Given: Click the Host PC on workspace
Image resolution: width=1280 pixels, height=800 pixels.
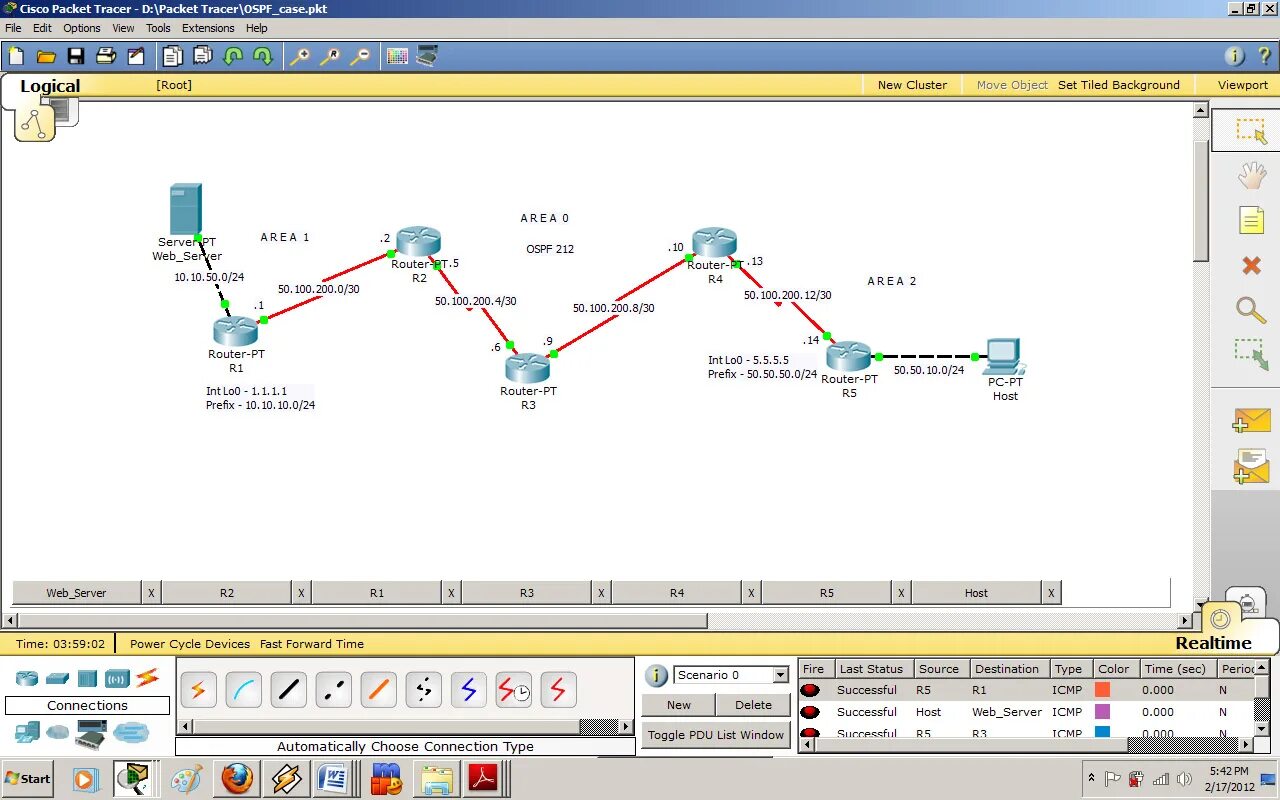Looking at the screenshot, I should tap(1003, 356).
